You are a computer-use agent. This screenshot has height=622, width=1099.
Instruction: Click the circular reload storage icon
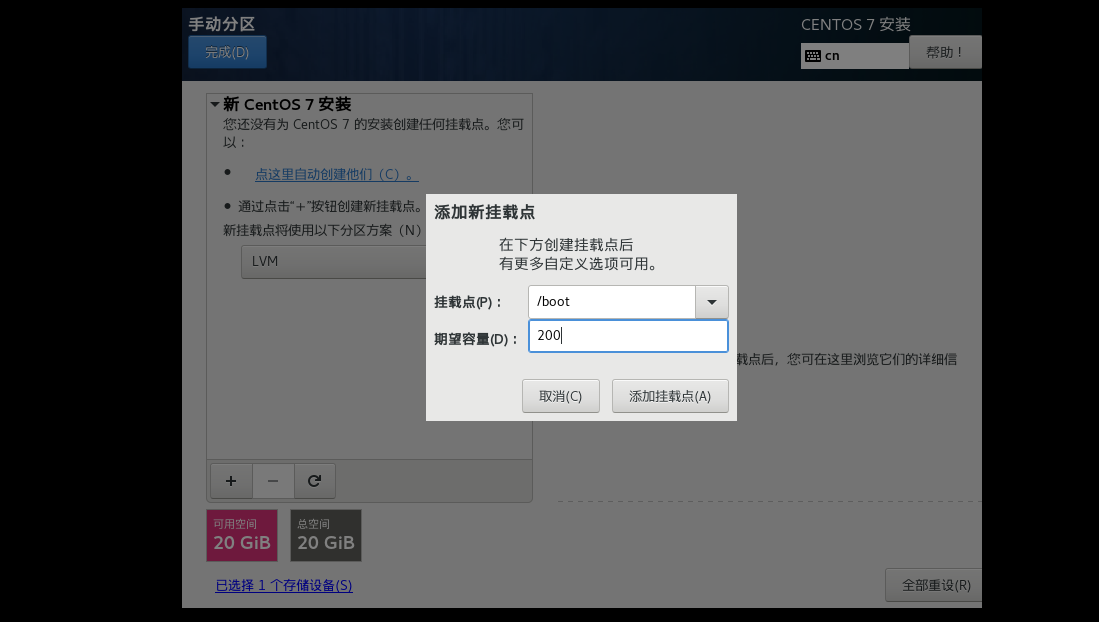click(314, 480)
